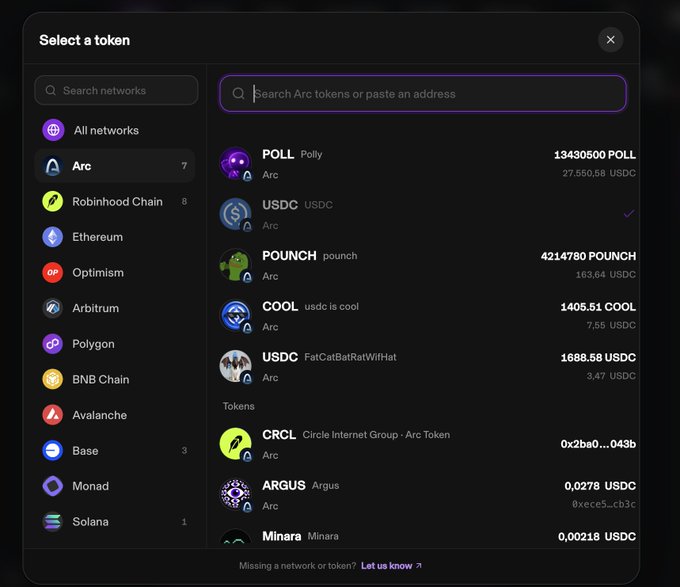This screenshot has height=587, width=680.
Task: Click the magnifier icon in Search networks
Action: 51,90
